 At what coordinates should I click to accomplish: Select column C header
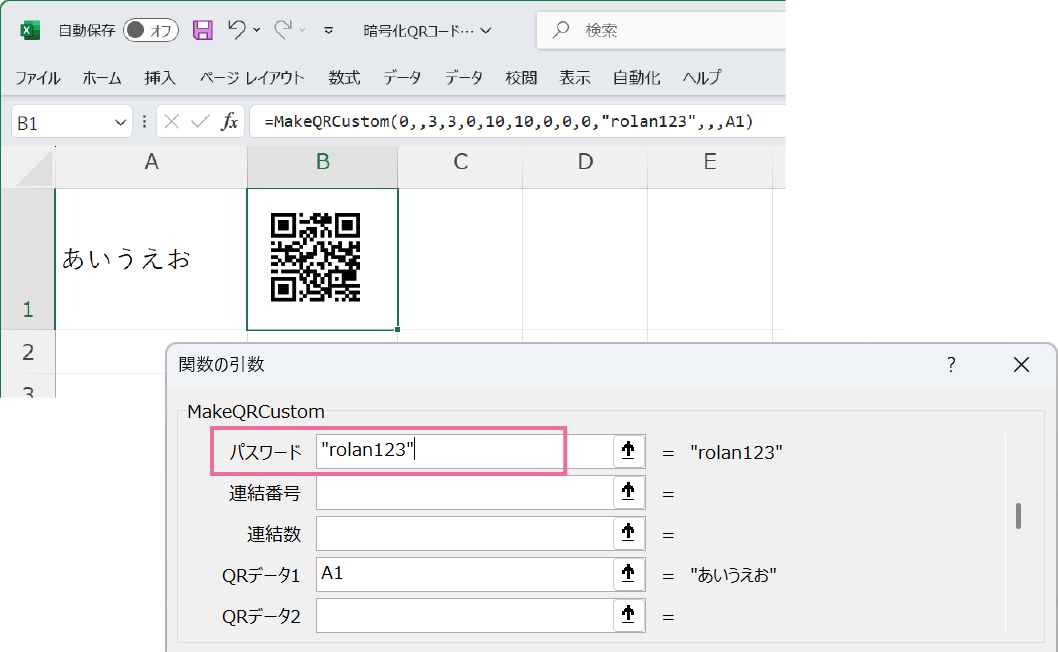point(460,163)
